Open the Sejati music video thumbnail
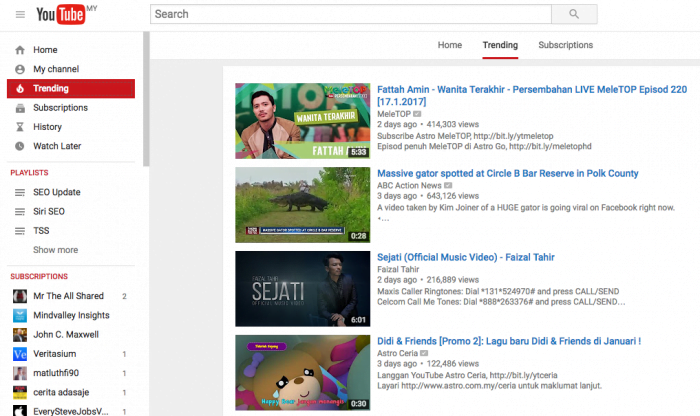Image resolution: width=700 pixels, height=416 pixels. (x=303, y=289)
